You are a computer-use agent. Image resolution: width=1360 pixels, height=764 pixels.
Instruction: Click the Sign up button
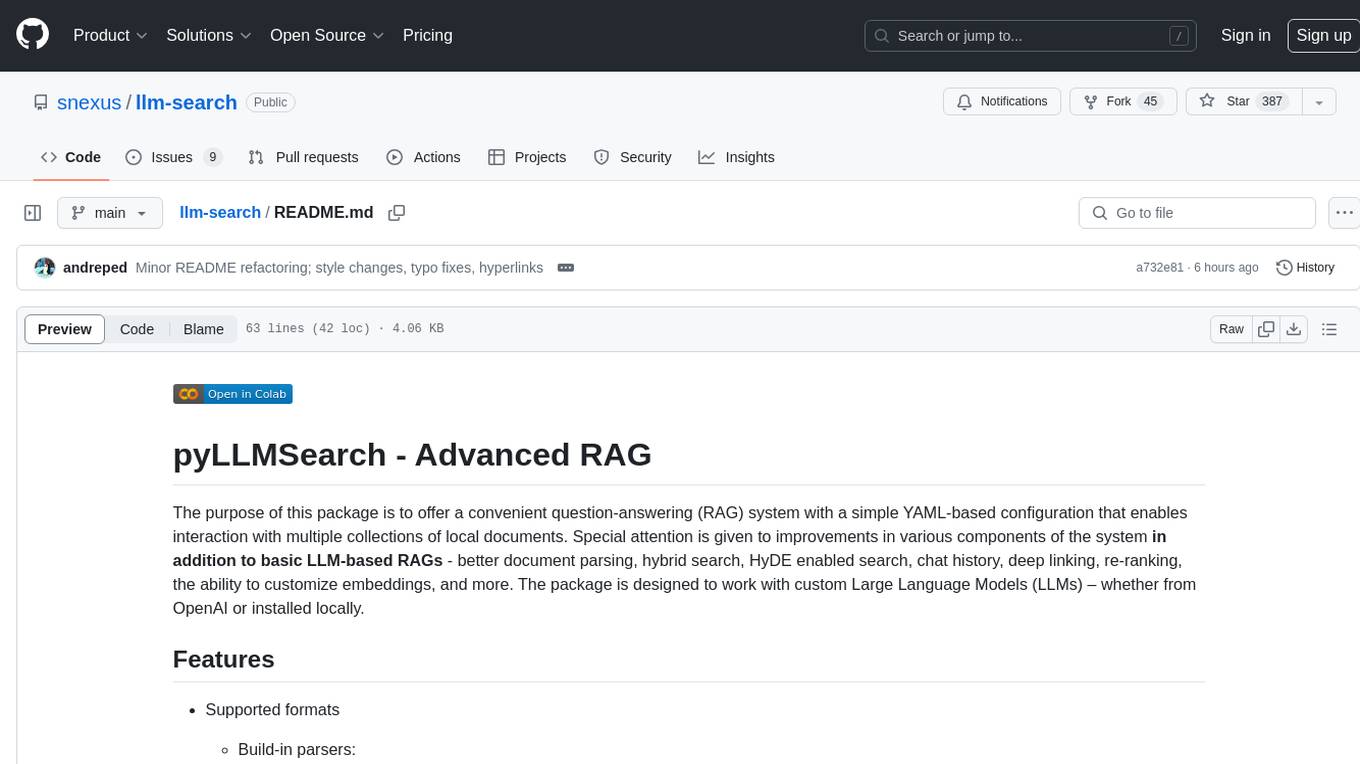1323,35
